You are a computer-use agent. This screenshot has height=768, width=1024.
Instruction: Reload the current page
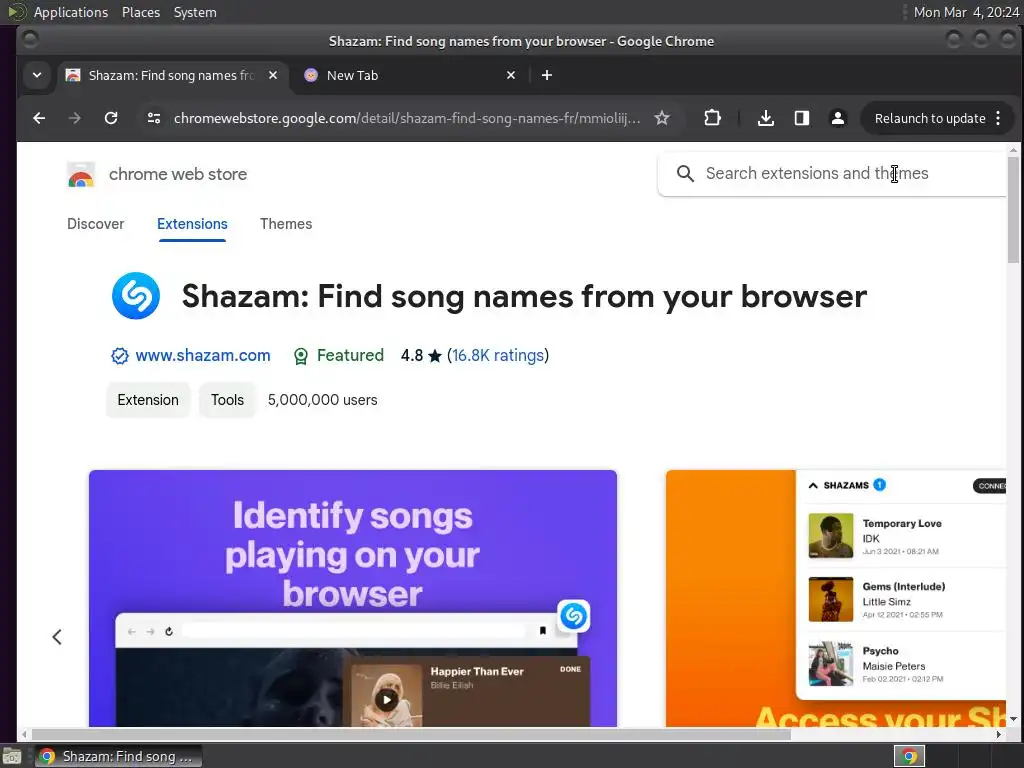click(x=111, y=118)
